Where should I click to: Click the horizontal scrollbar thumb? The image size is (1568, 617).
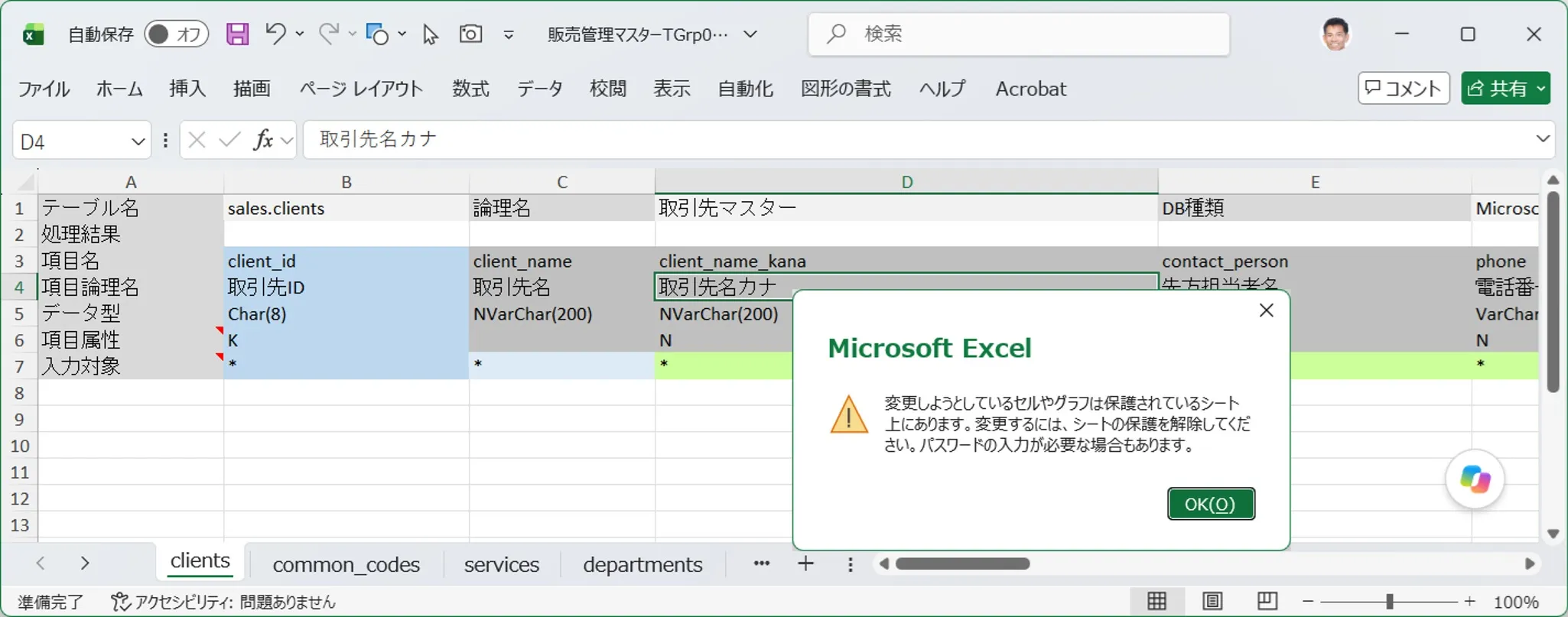tap(962, 563)
